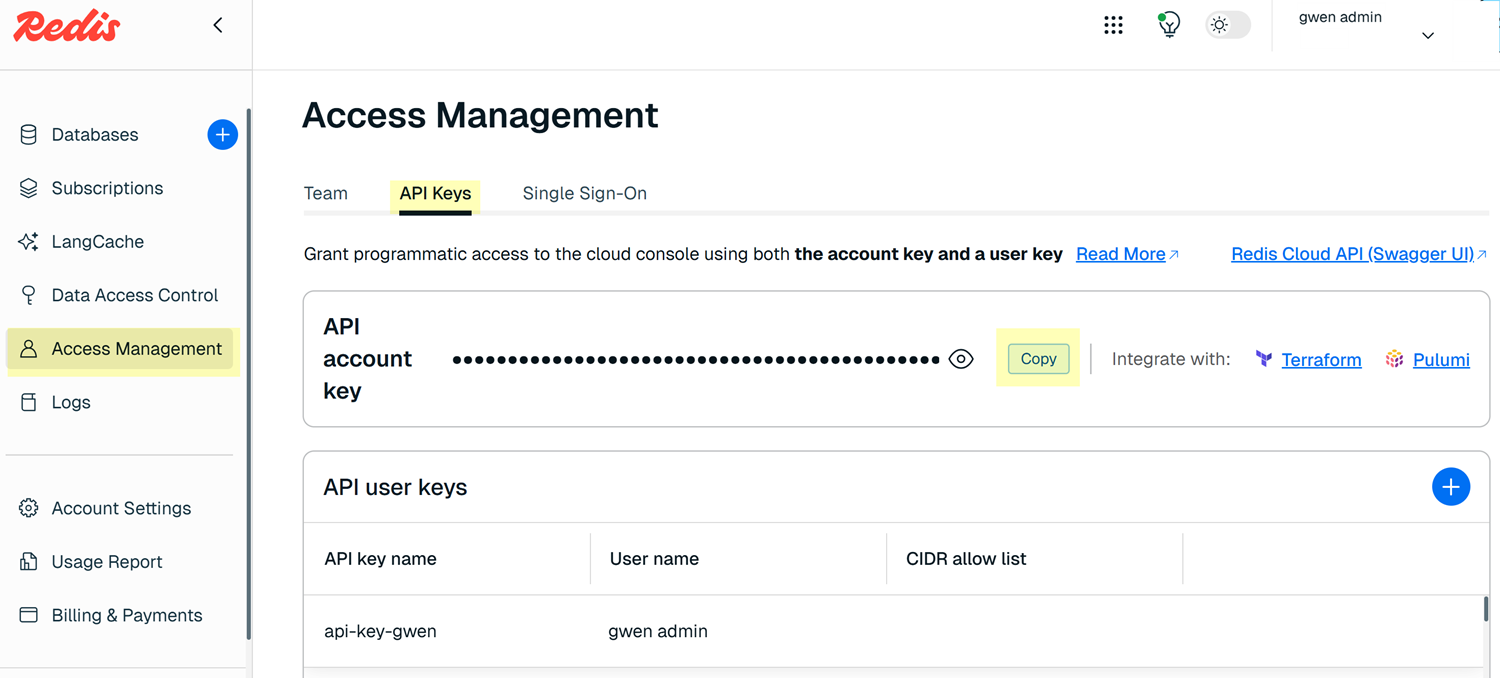Expand the gwen admin user menu

pos(1427,35)
